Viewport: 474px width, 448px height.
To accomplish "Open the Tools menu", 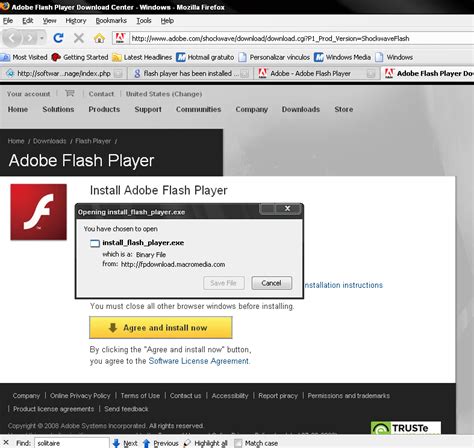I will pyautogui.click(x=144, y=21).
